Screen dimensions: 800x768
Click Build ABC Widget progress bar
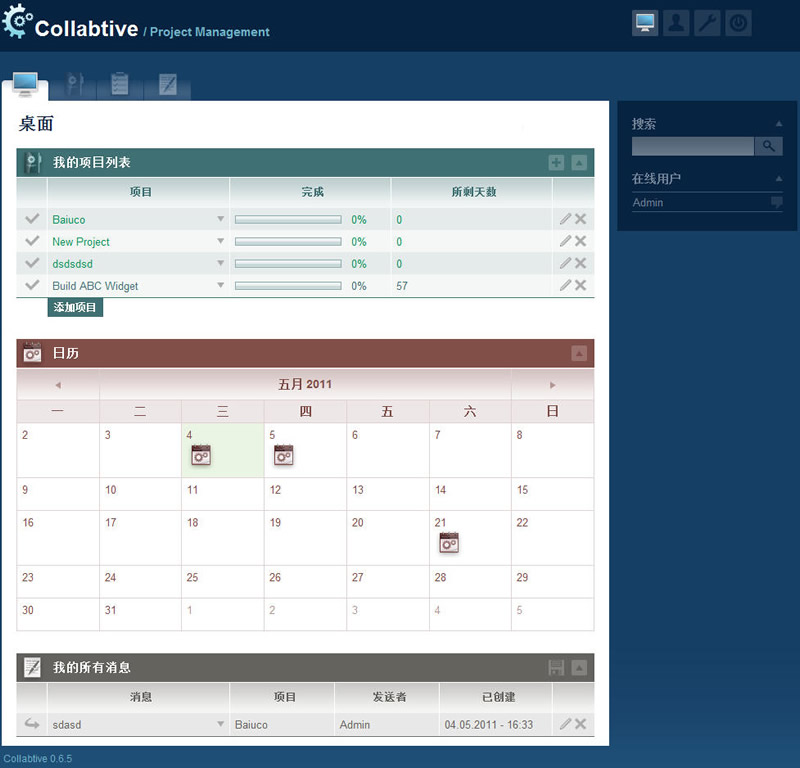pyautogui.click(x=288, y=286)
